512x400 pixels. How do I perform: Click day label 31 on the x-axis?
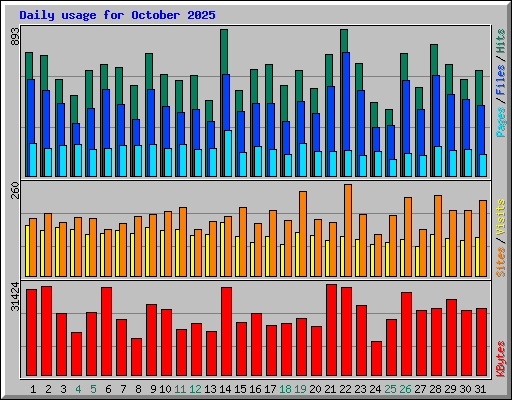point(480,389)
